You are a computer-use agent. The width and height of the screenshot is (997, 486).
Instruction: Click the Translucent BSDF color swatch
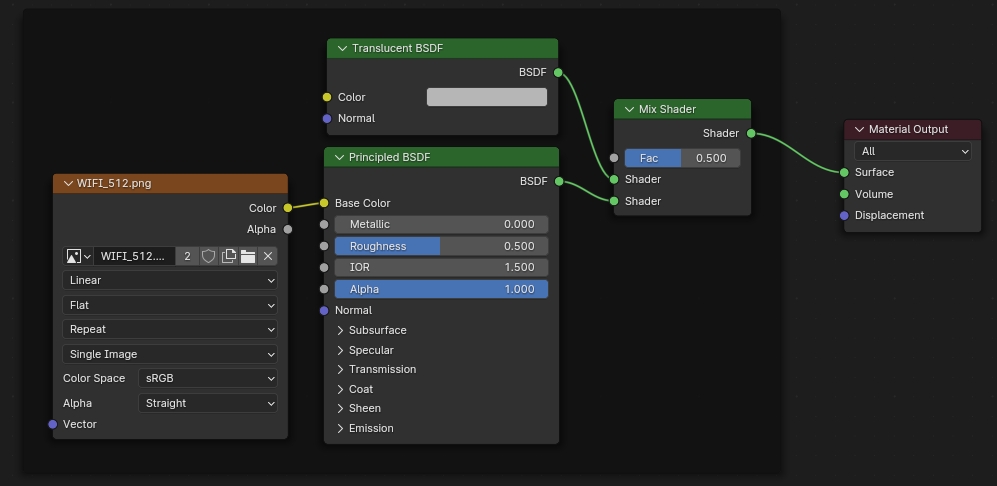tap(486, 97)
